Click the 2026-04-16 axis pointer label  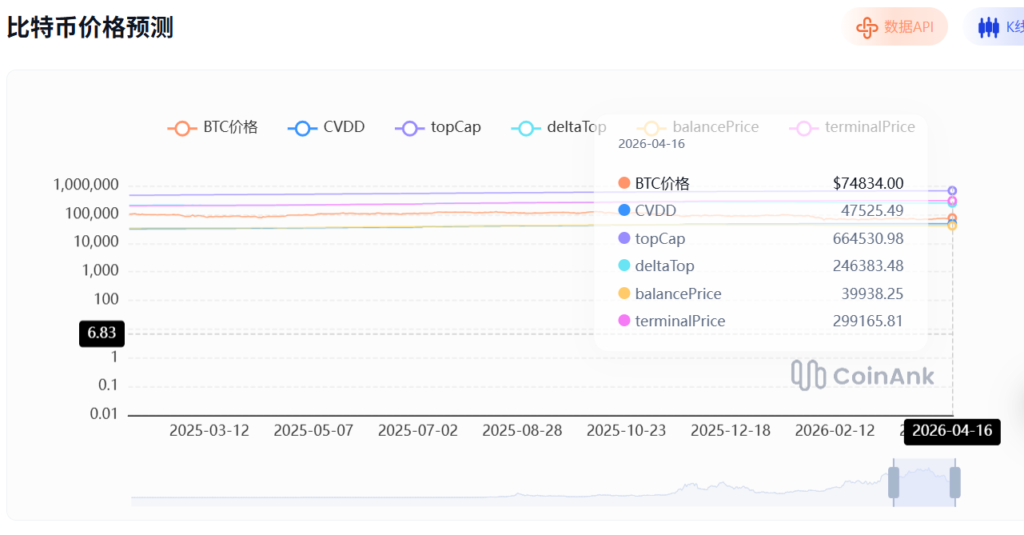(x=951, y=432)
